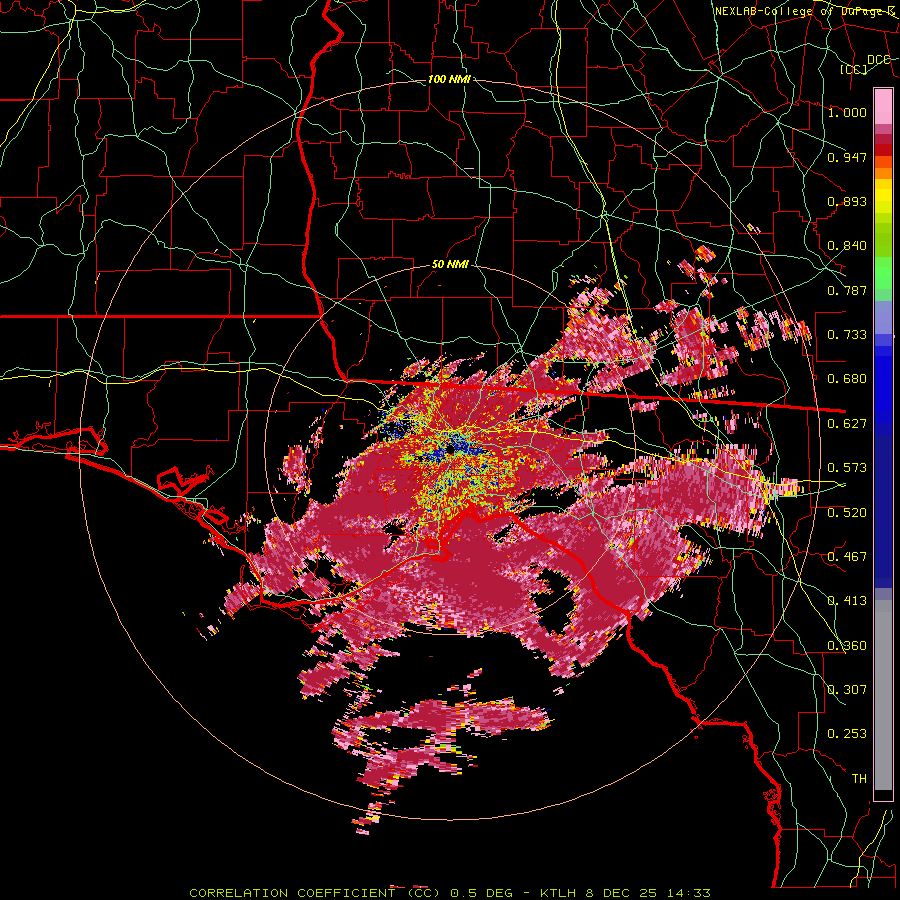The width and height of the screenshot is (900, 900).
Task: Click the 0.893 scale label
Action: (847, 201)
